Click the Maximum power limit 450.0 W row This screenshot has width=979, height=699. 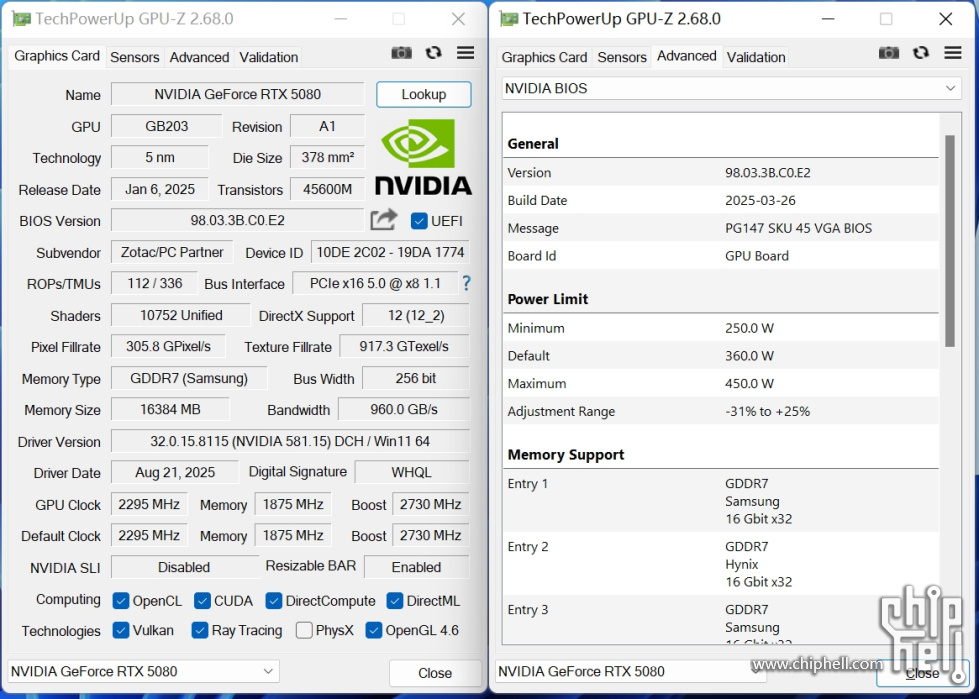click(x=721, y=383)
